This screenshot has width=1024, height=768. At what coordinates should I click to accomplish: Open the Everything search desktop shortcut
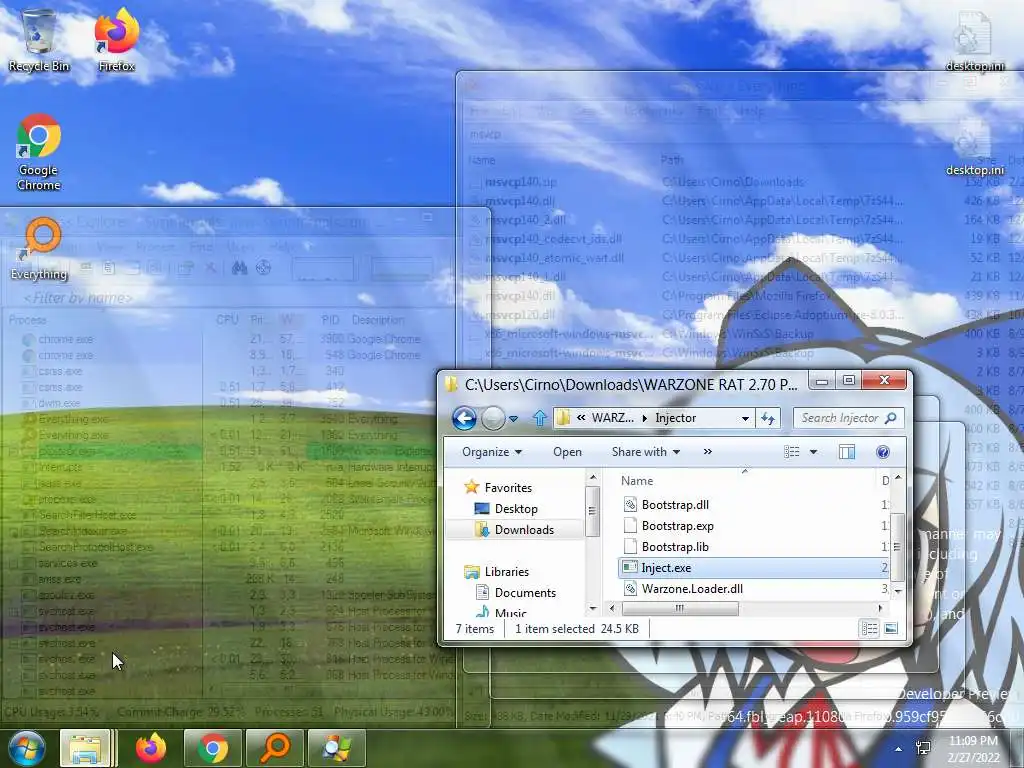[39, 248]
